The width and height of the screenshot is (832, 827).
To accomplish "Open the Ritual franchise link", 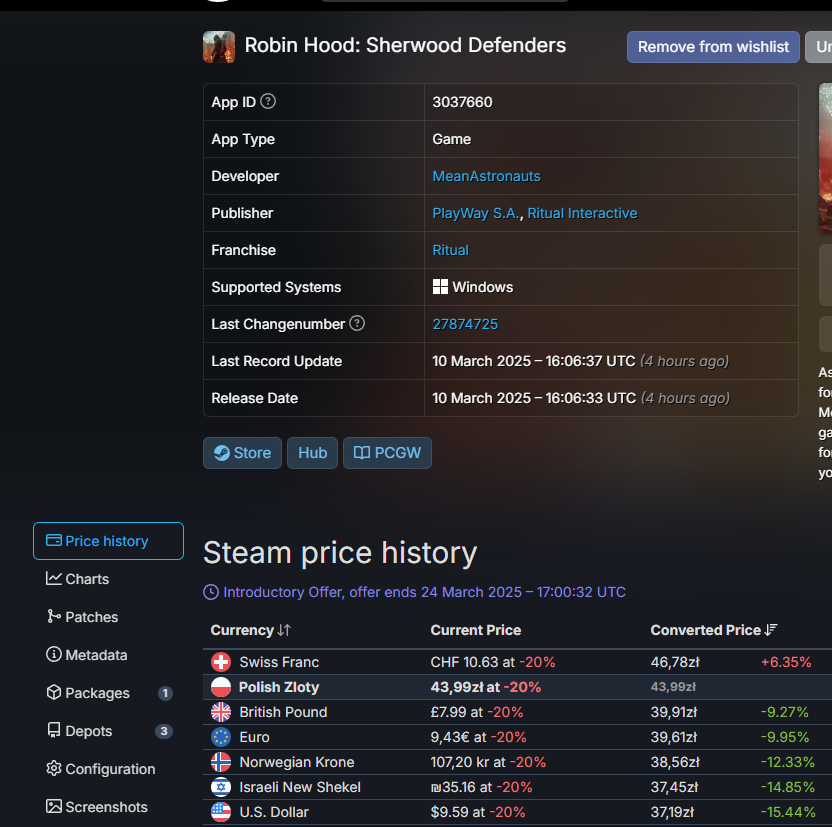I will coord(450,250).
